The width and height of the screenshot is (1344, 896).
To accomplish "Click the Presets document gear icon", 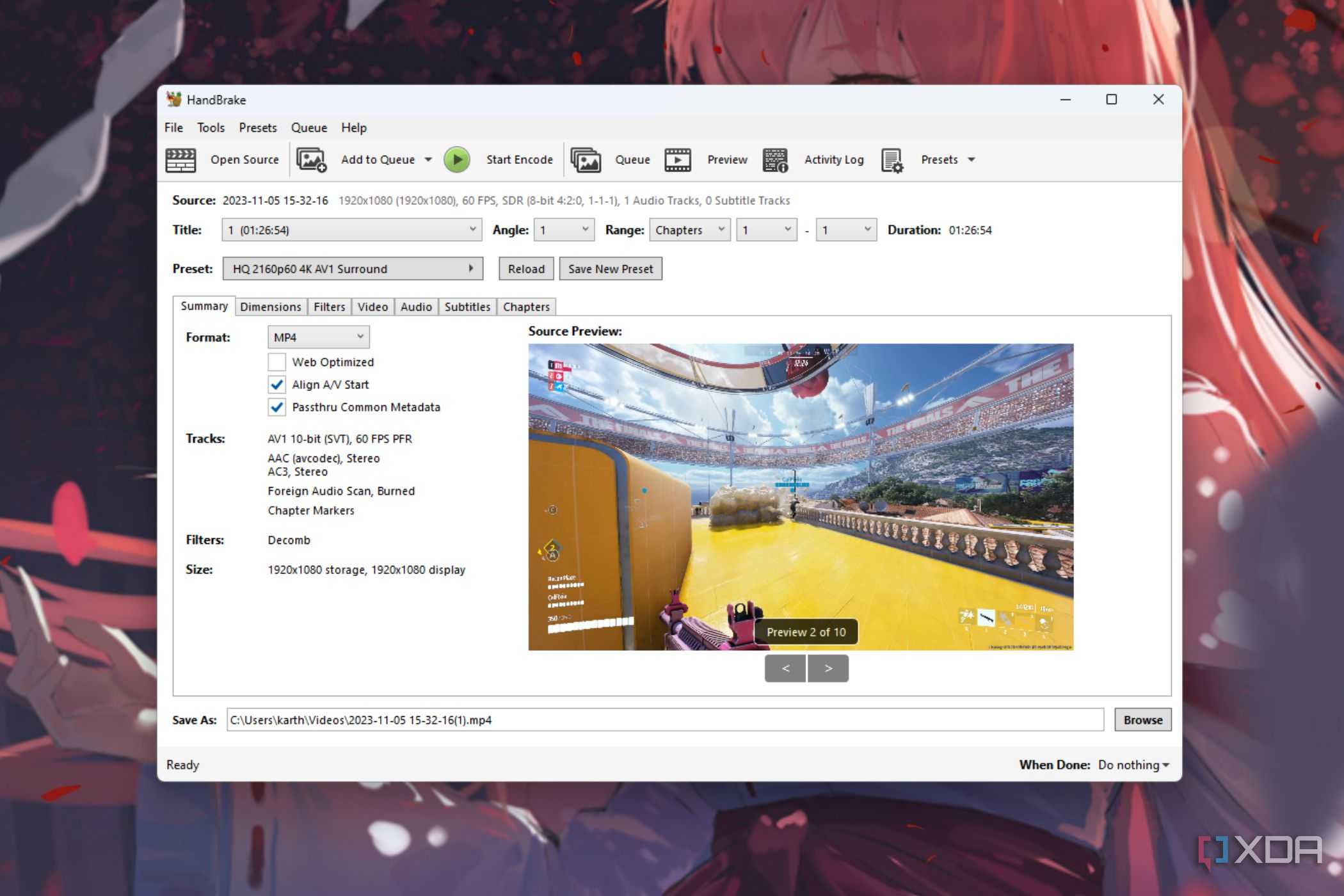I will coord(892,160).
